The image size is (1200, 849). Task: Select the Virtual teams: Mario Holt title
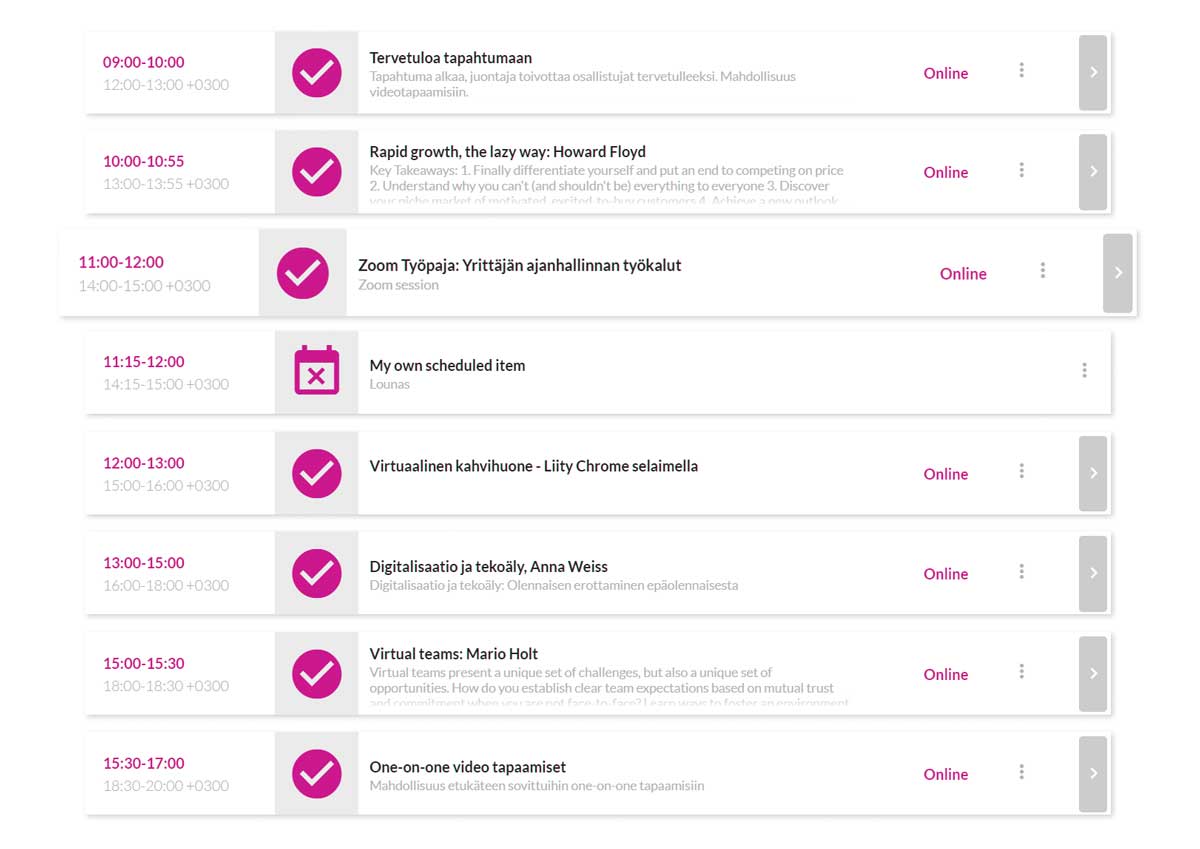454,654
